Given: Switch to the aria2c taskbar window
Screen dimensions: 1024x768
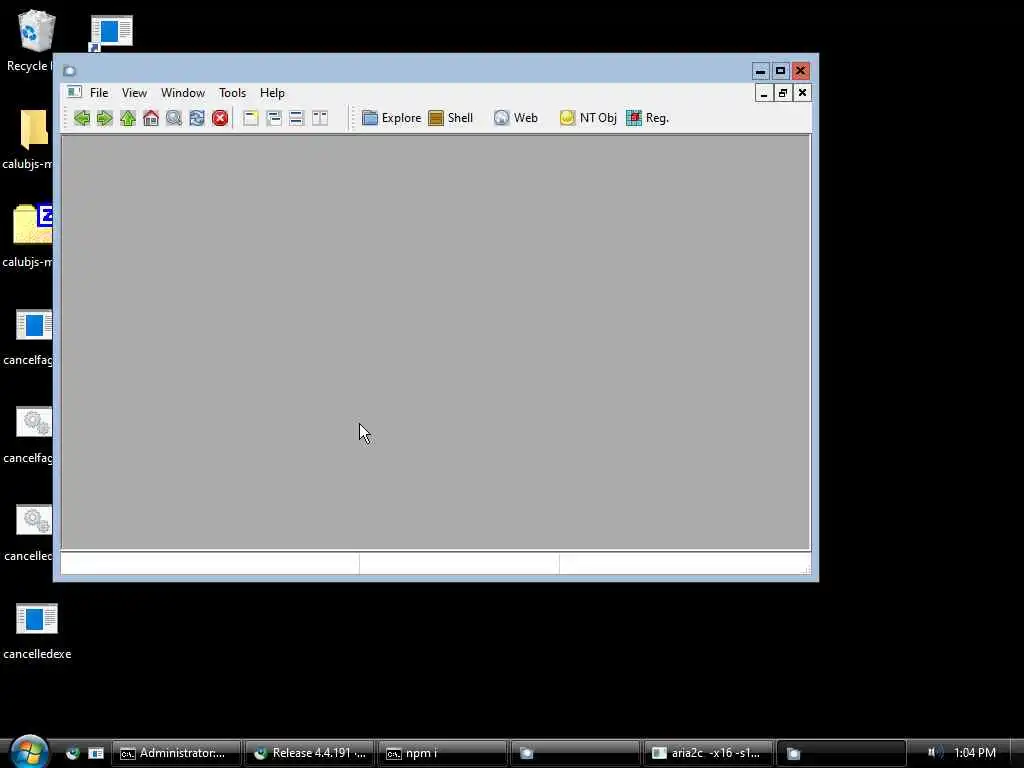Looking at the screenshot, I should (709, 754).
